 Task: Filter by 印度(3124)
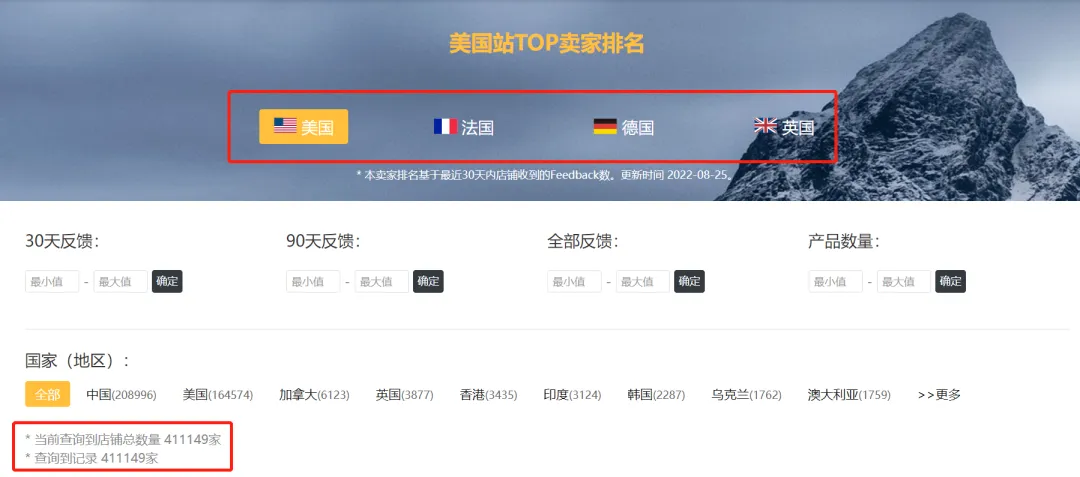(x=572, y=395)
